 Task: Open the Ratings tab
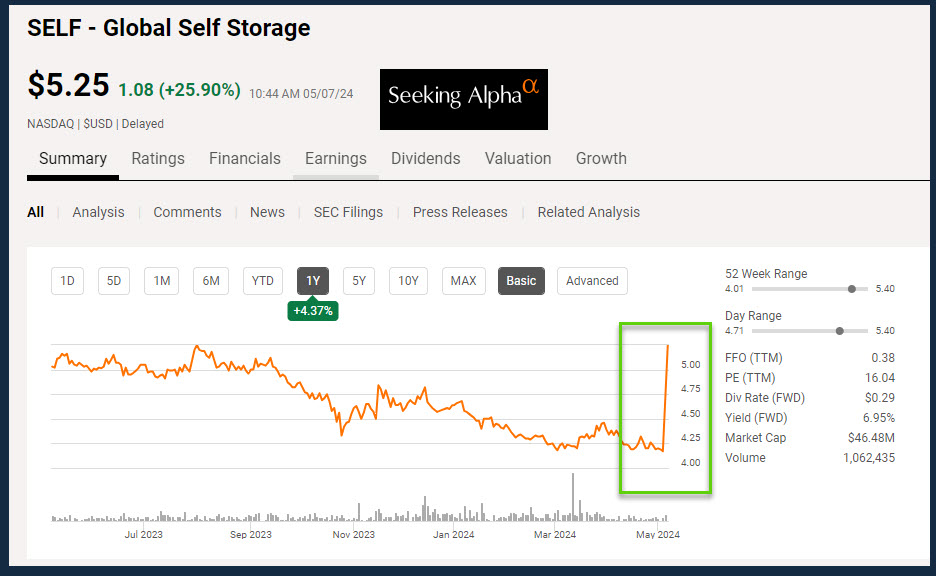tap(158, 158)
